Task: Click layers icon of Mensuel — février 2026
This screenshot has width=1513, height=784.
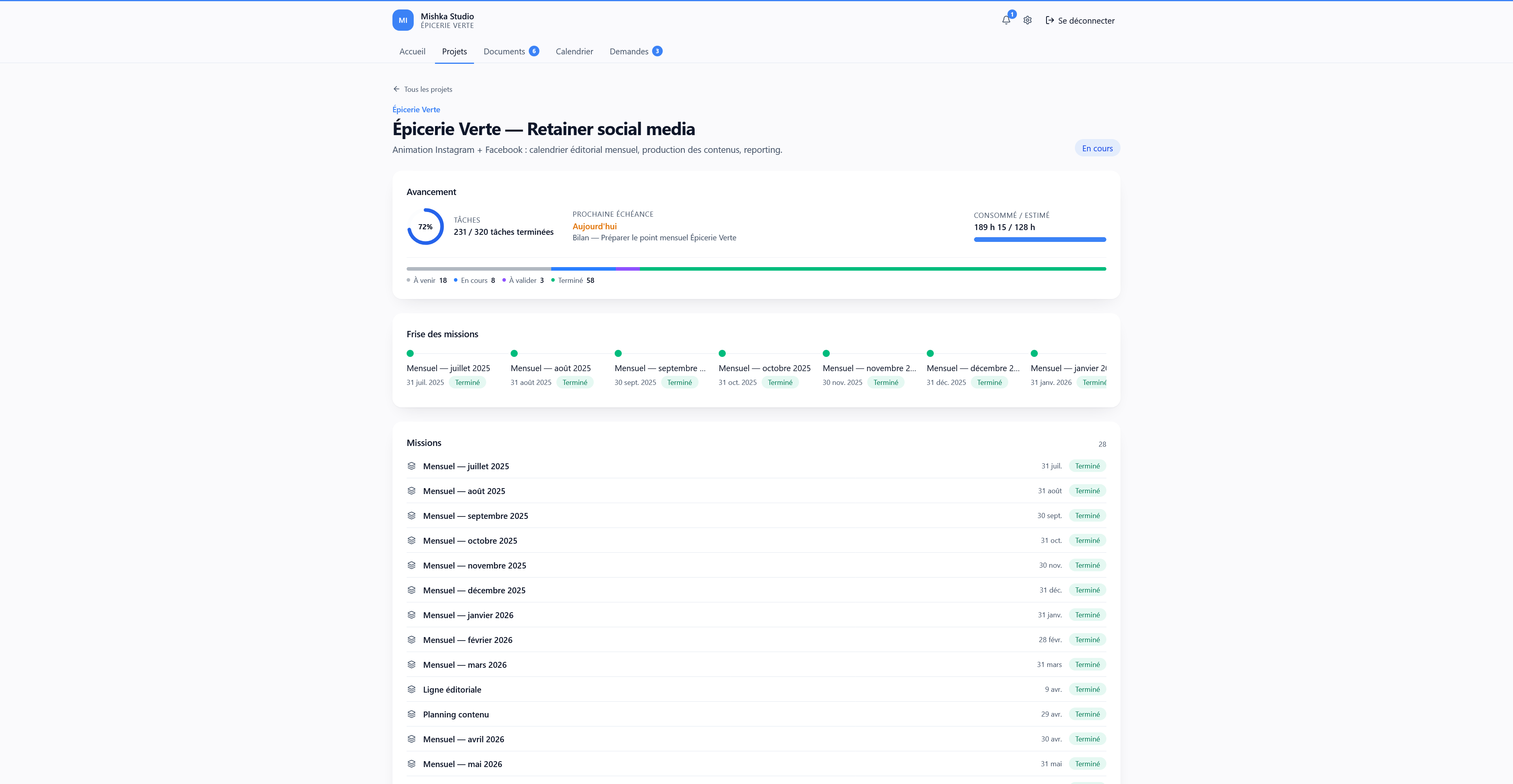Action: pyautogui.click(x=412, y=639)
